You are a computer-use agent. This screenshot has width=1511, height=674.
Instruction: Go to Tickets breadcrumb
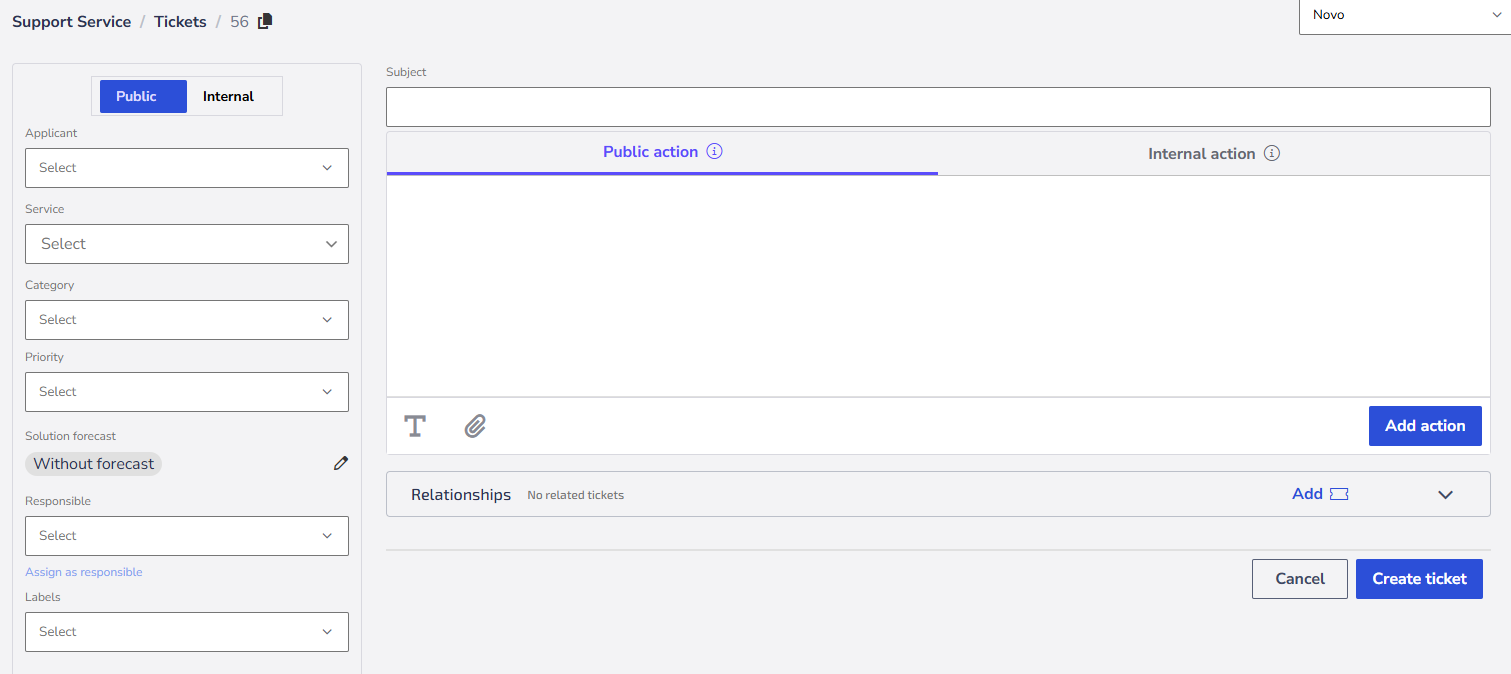pos(180,21)
